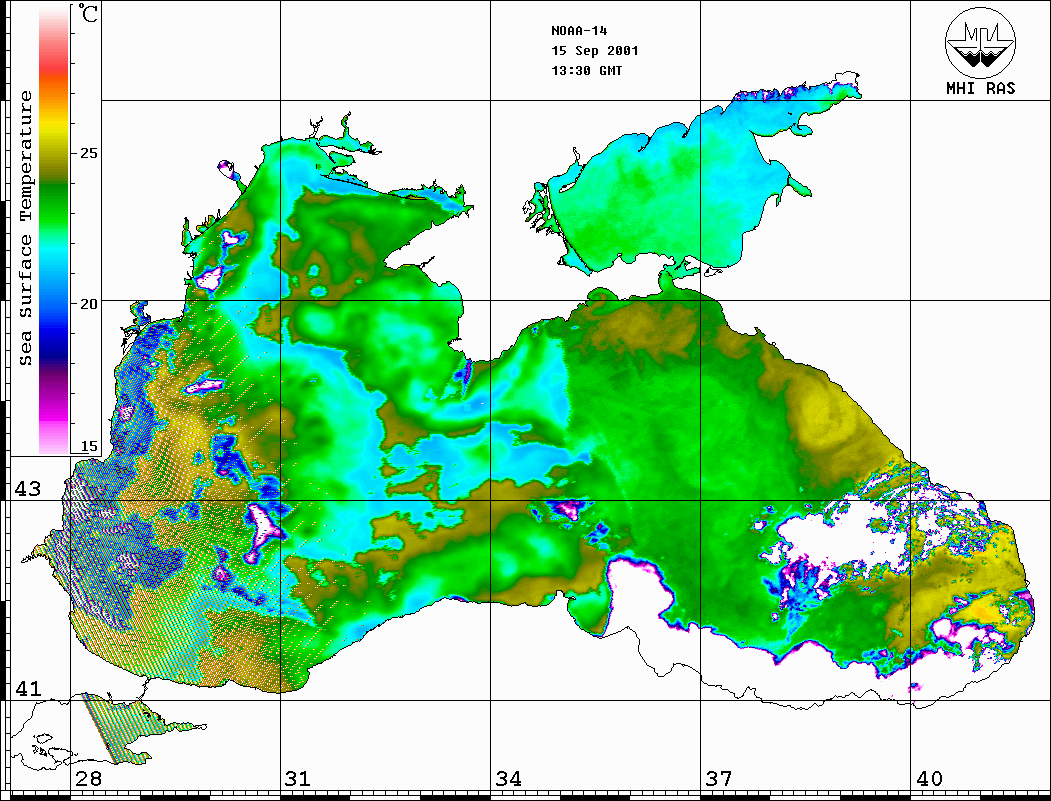The width and height of the screenshot is (1051, 801).
Task: Click the longitude label '28'
Action: (88, 779)
